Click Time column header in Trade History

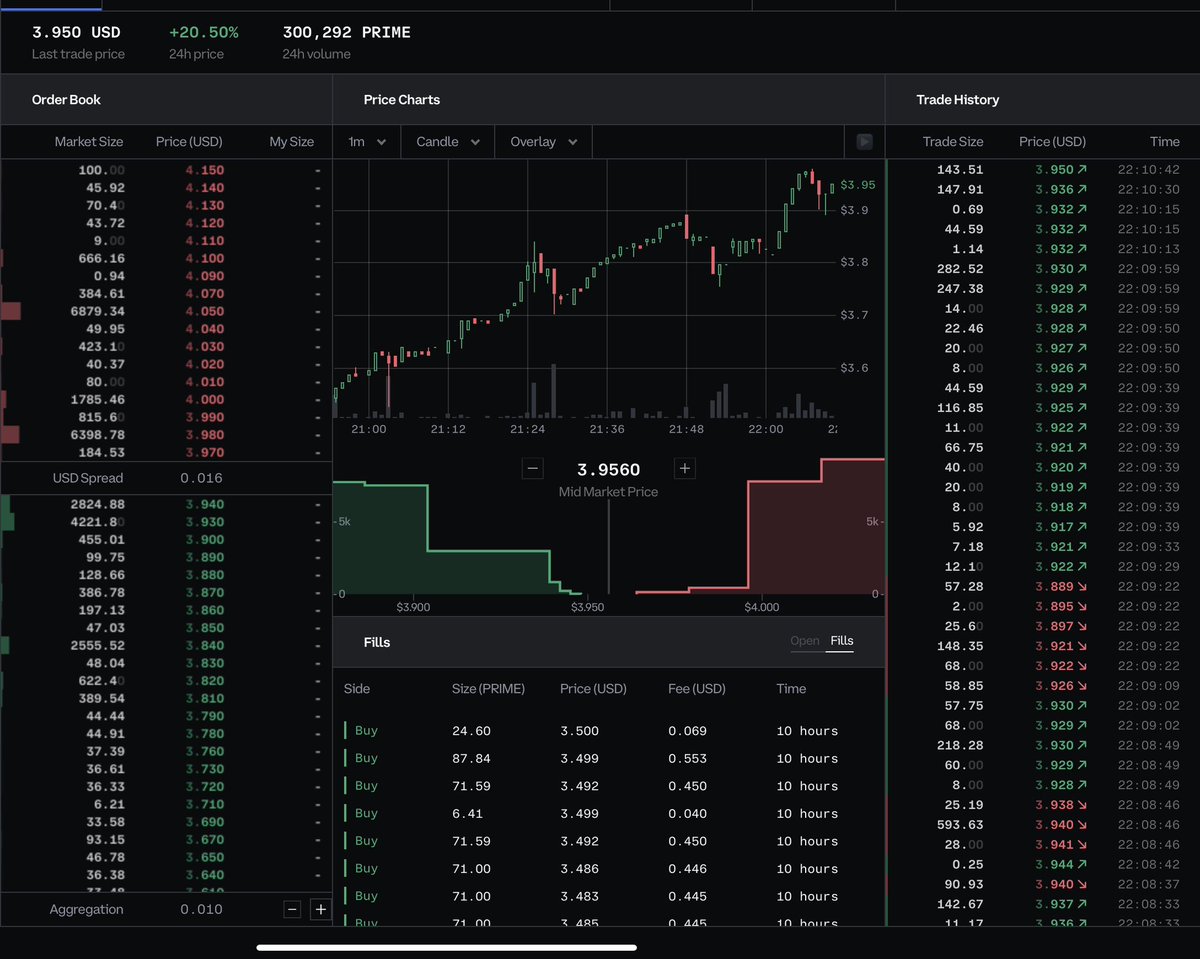[1165, 142]
